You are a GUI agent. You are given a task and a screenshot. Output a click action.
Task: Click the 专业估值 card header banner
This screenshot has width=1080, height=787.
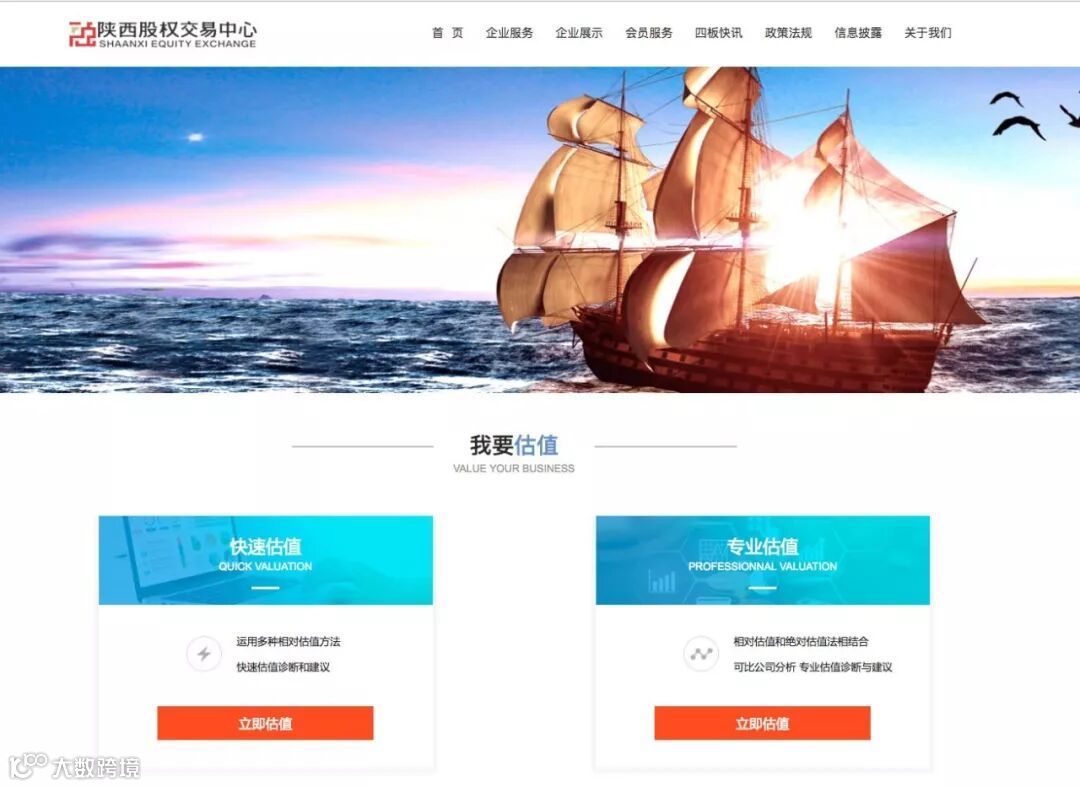pyautogui.click(x=762, y=560)
